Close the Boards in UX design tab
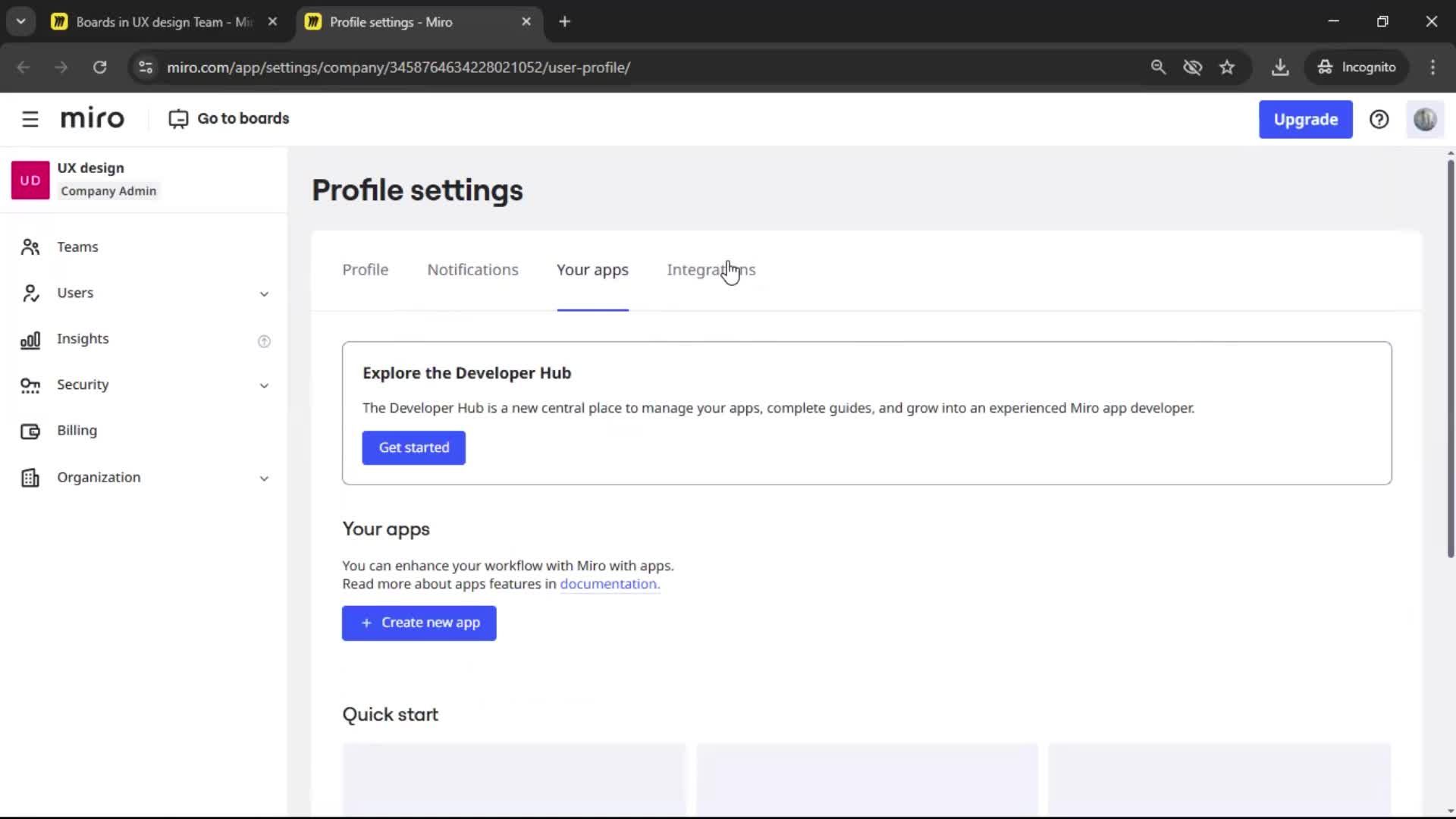This screenshot has width=1456, height=819. click(x=272, y=22)
